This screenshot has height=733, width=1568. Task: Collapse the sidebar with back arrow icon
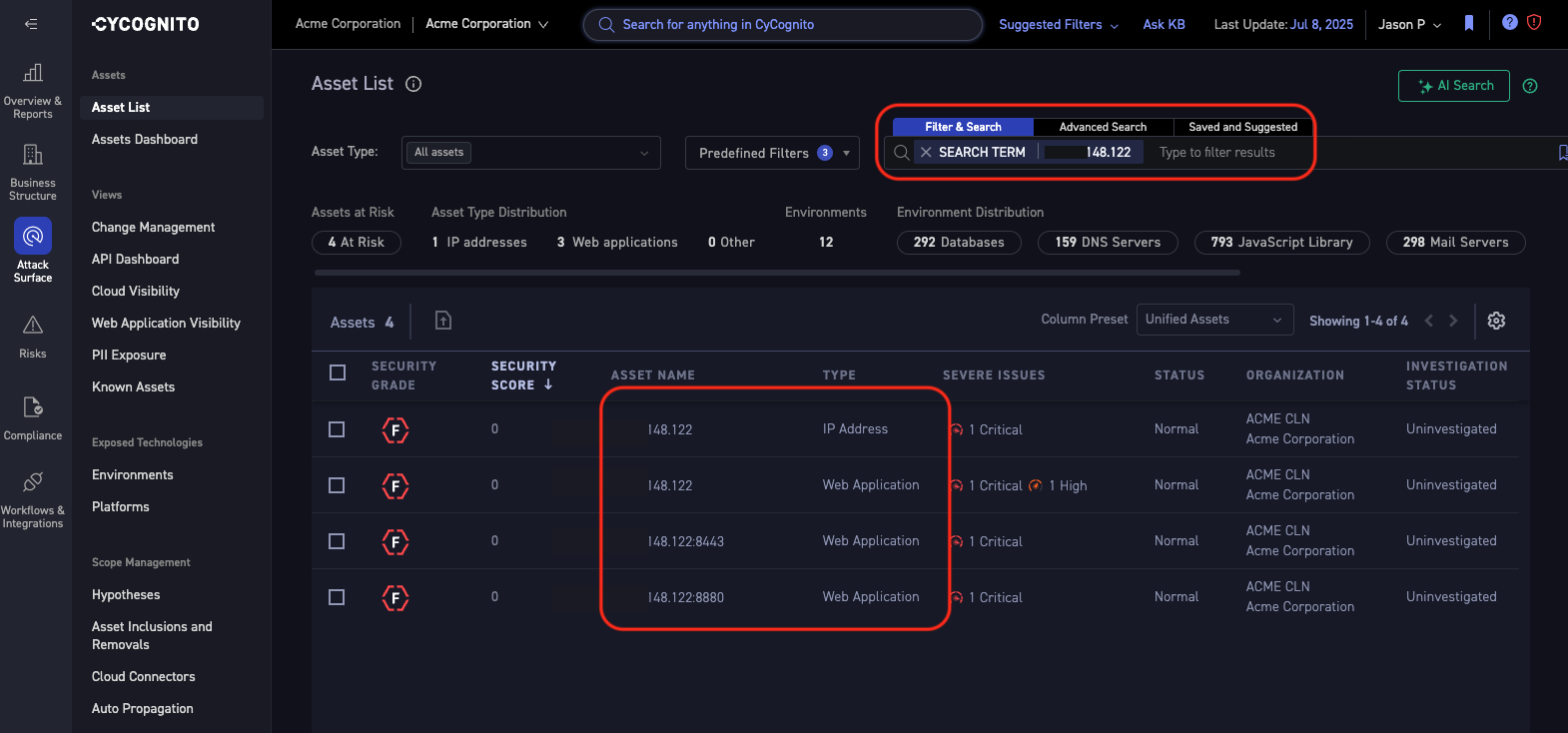(31, 24)
